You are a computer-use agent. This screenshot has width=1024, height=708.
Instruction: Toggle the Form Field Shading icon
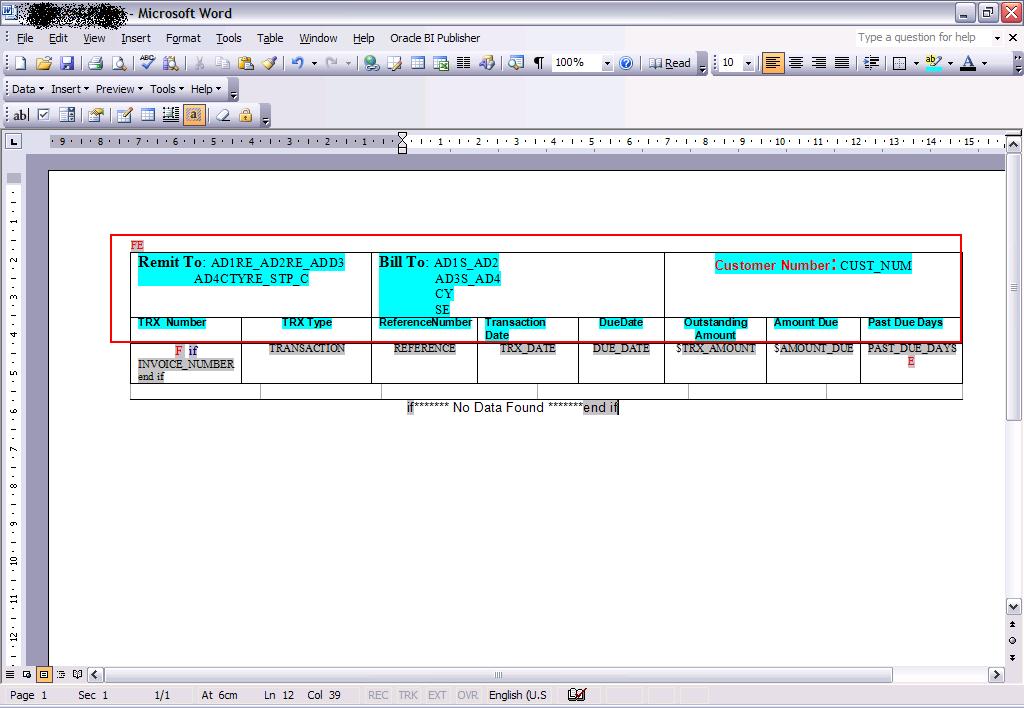pyautogui.click(x=196, y=114)
